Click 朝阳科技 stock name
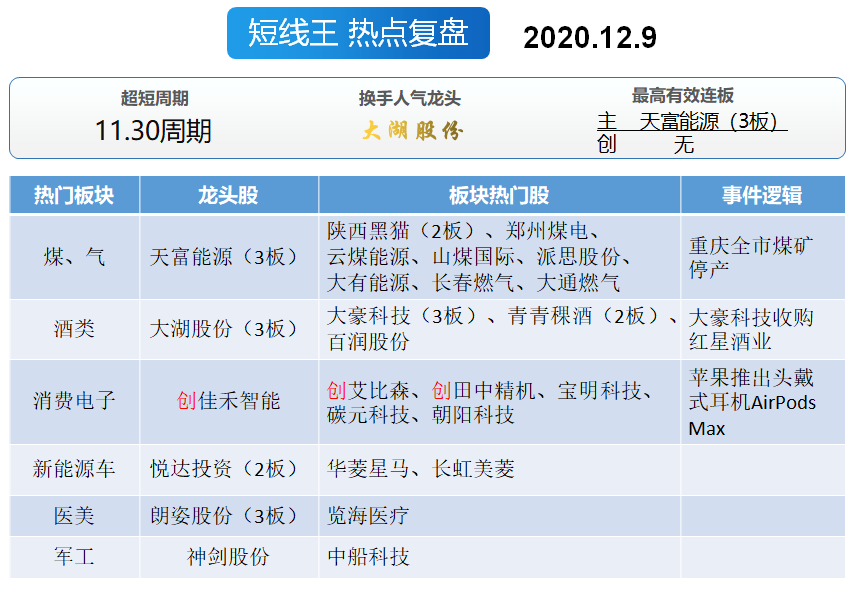 click(x=473, y=415)
